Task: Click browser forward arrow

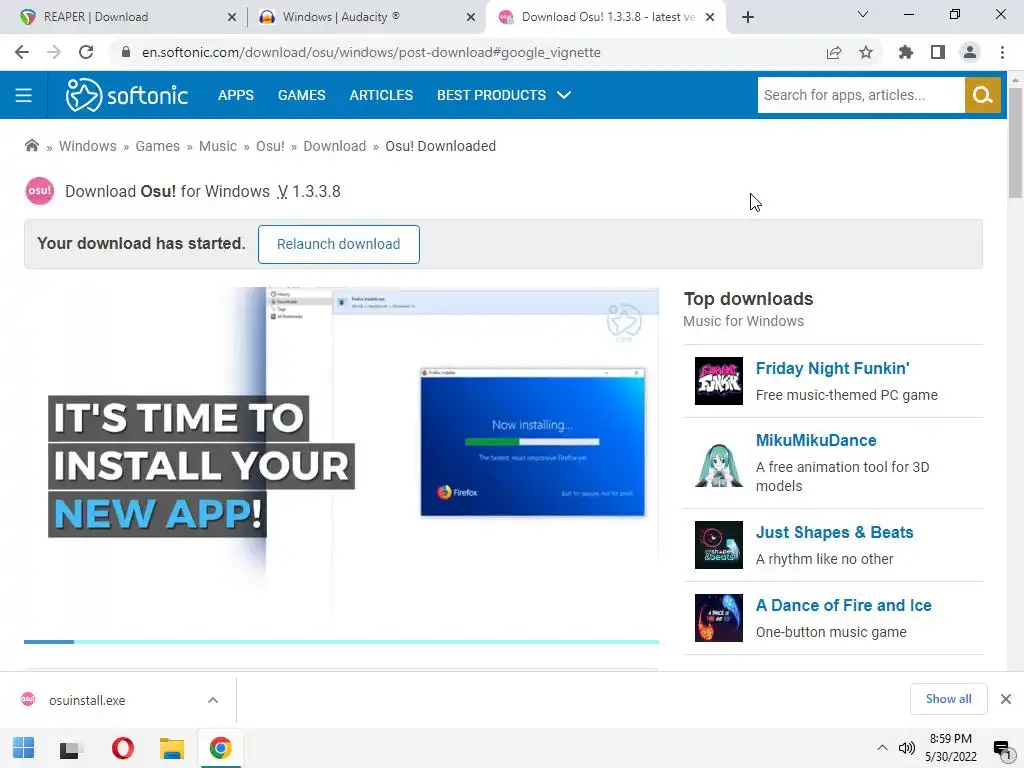Action: pyautogui.click(x=54, y=52)
